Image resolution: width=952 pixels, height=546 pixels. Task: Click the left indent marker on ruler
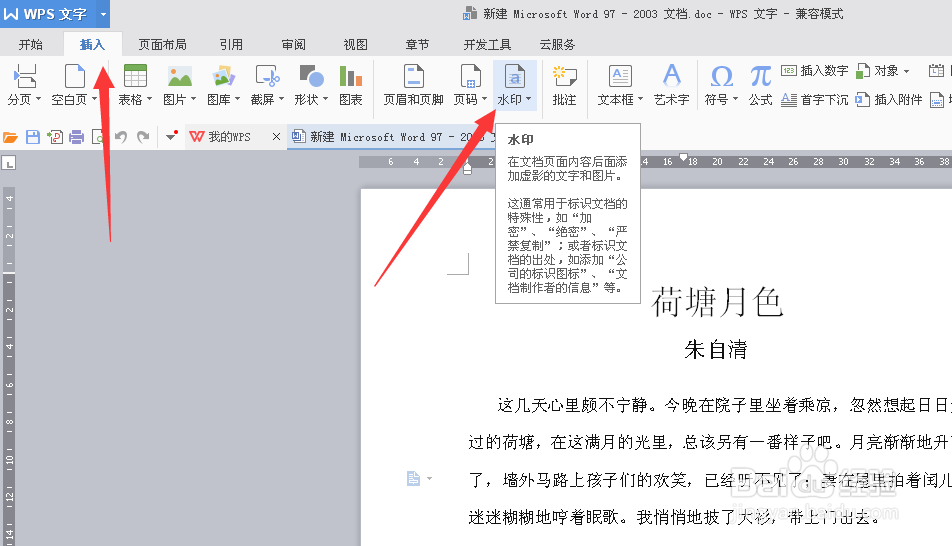click(467, 168)
